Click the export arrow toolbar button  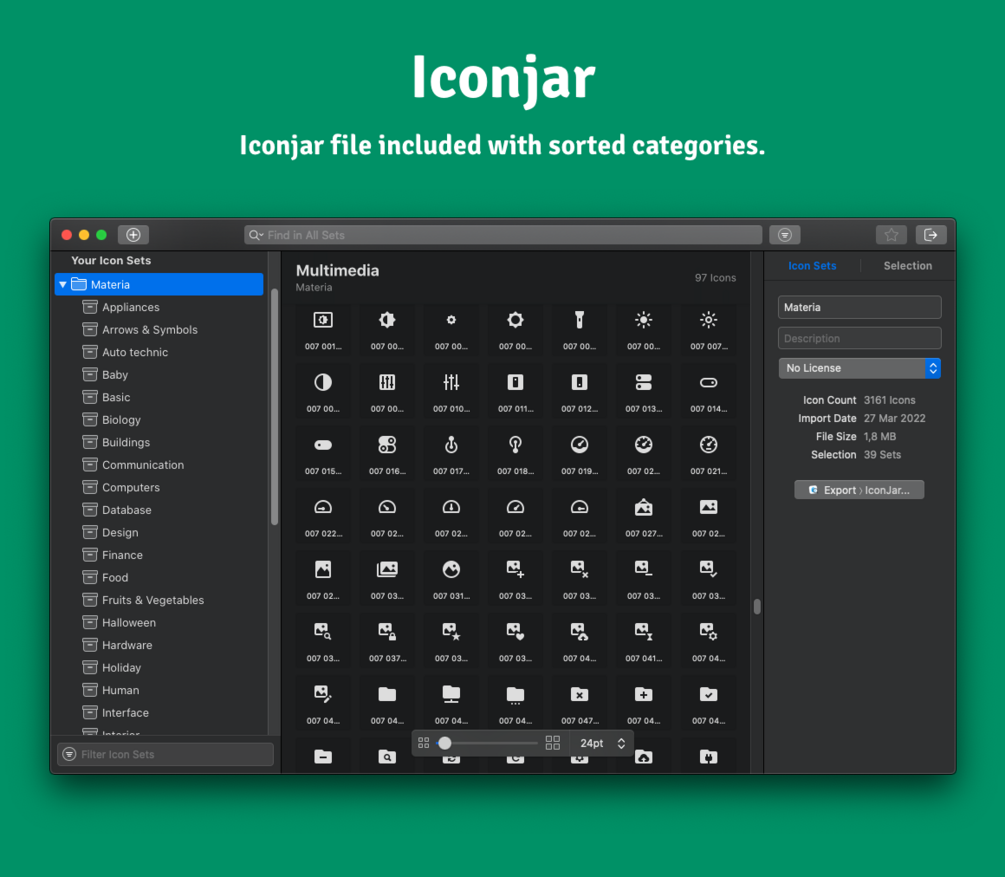pos(931,235)
